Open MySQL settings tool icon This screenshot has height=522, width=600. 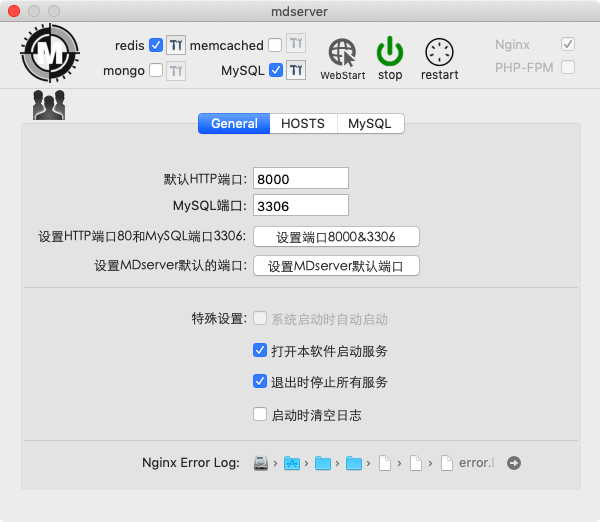point(296,70)
